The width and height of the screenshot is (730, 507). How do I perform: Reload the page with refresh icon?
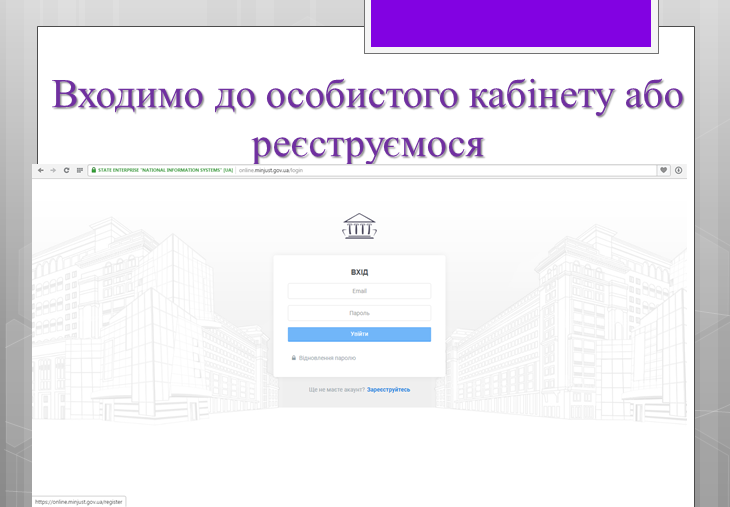pyautogui.click(x=67, y=170)
